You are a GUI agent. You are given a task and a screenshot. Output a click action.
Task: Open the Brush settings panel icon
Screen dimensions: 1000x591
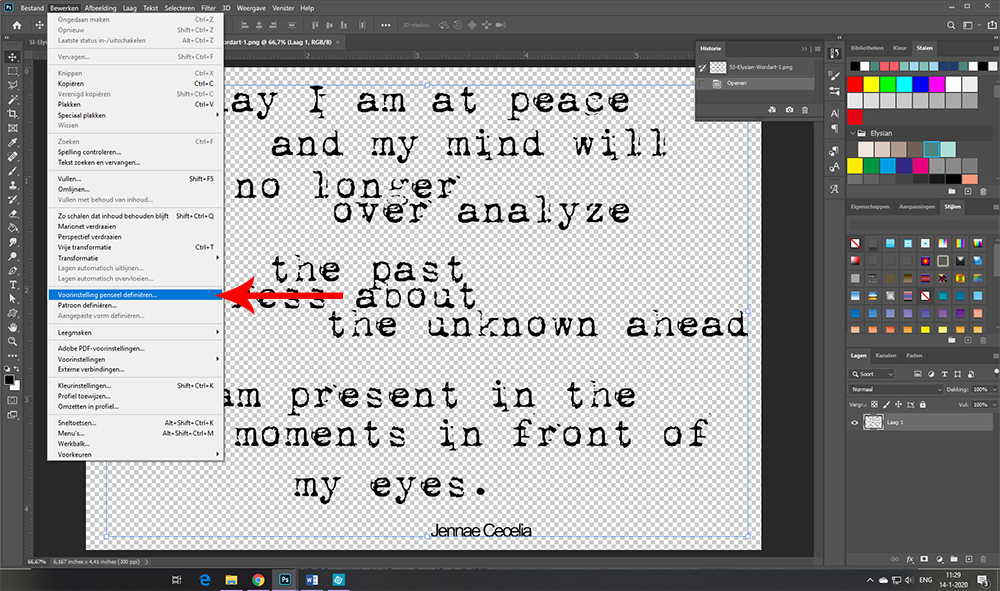point(834,76)
